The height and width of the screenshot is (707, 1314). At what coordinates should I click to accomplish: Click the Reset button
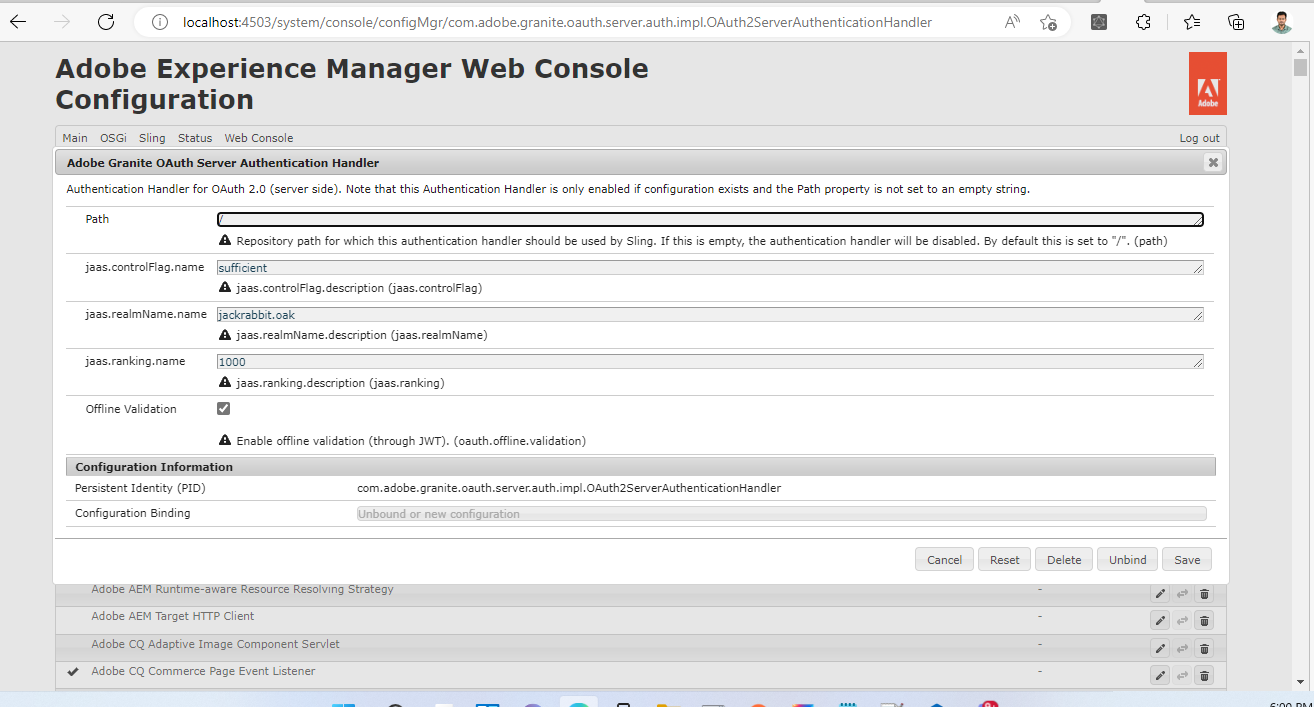(1004, 559)
